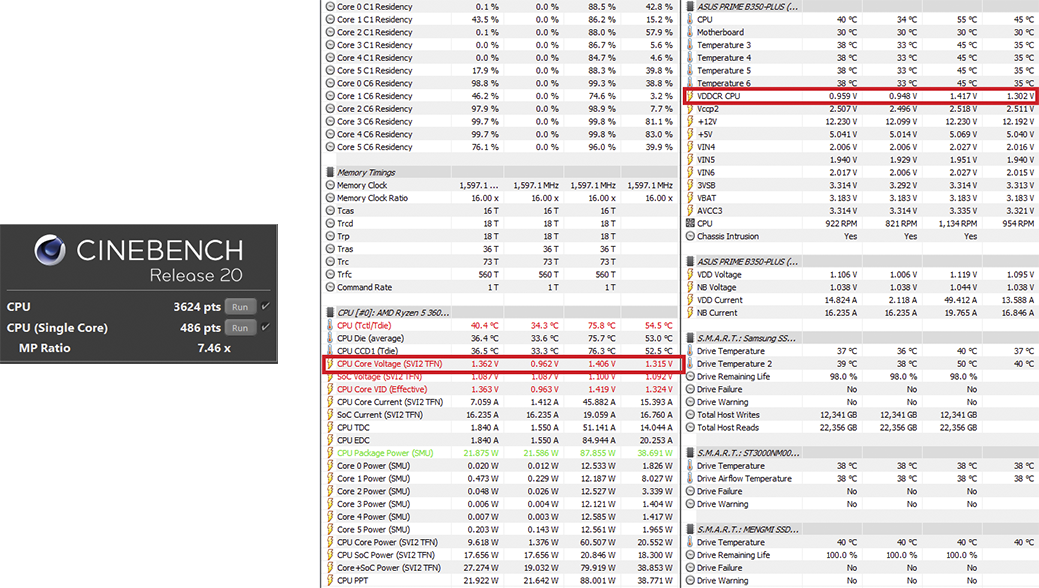1039x588 pixels.
Task: Select the Tras timing row
Action: [501, 249]
